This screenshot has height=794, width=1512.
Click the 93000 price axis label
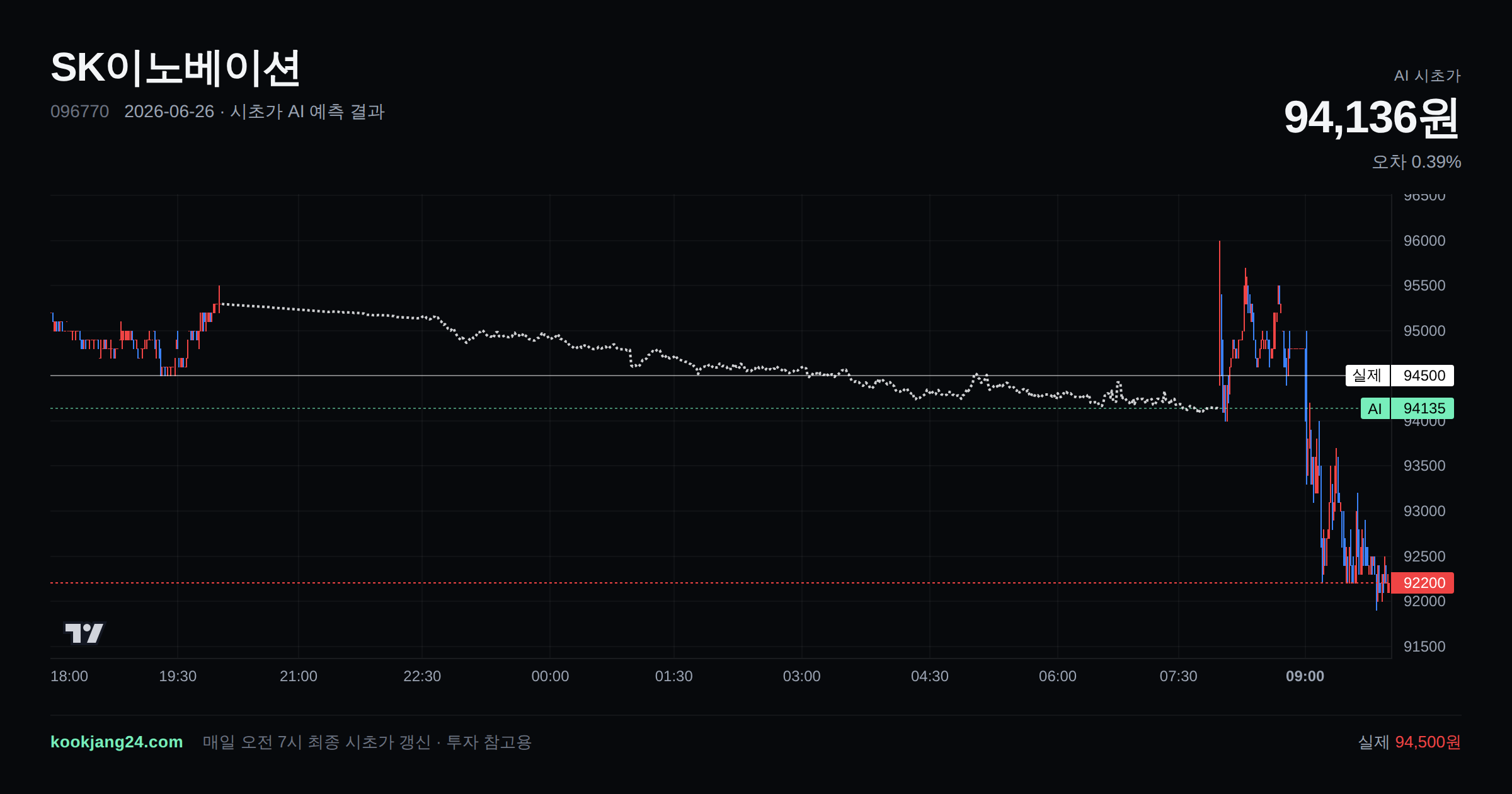point(1424,511)
